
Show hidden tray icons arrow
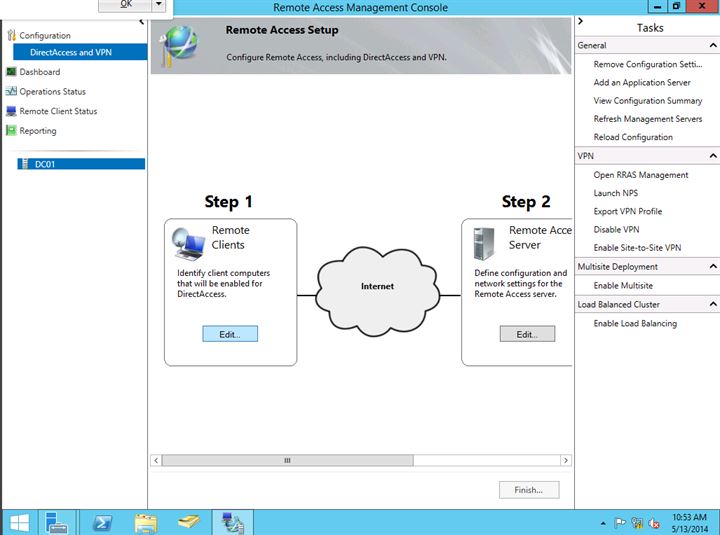[603, 523]
